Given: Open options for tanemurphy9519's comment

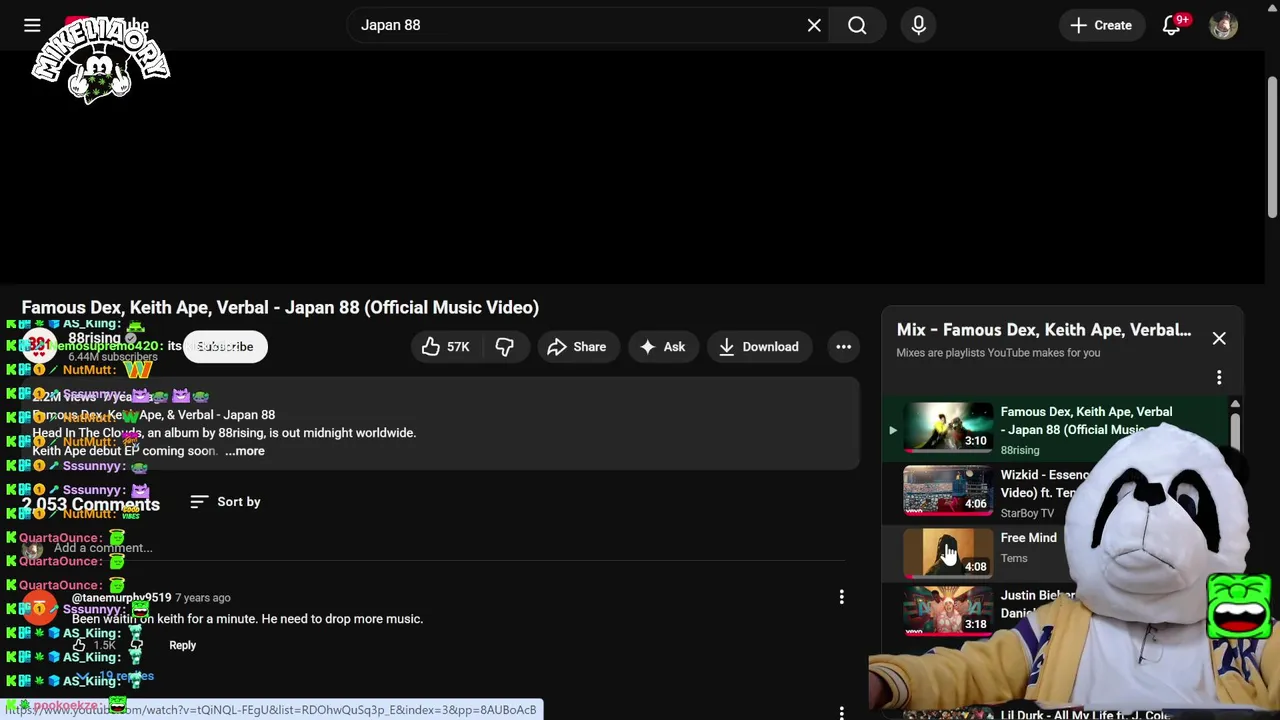Looking at the screenshot, I should click(x=841, y=598).
